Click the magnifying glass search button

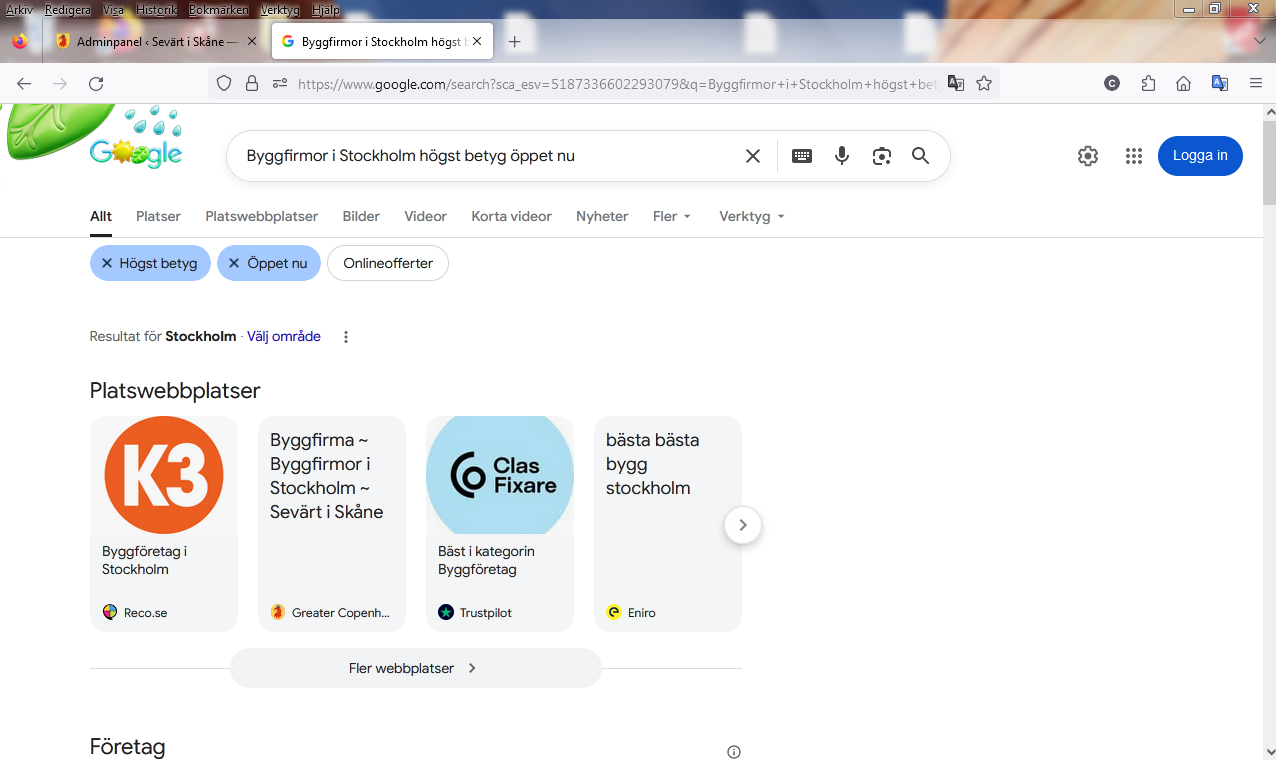tap(921, 156)
